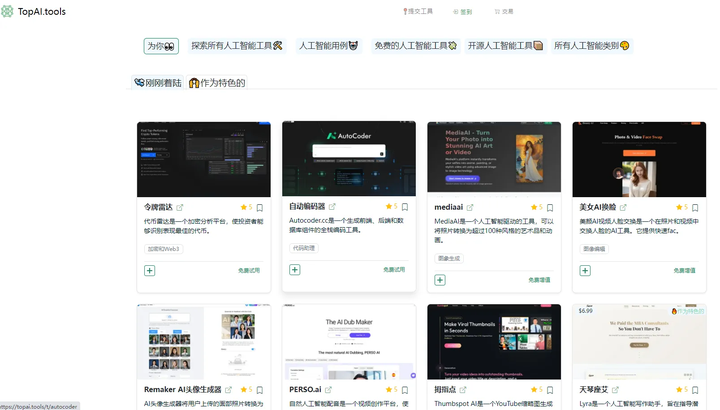This screenshot has width=720, height=410.
Task: Click star rating on PERSO.ai card
Action: coord(391,390)
